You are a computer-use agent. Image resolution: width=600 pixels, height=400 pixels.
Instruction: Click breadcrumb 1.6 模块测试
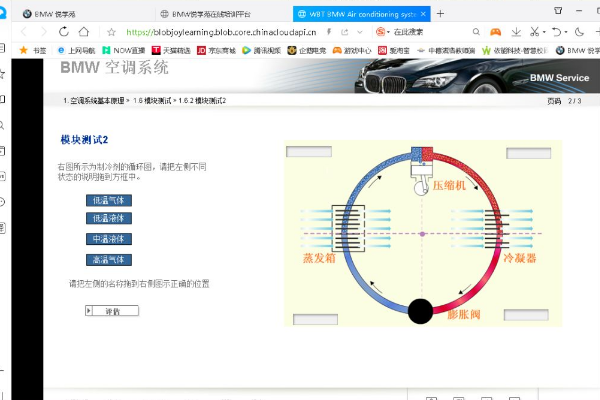[x=152, y=101]
